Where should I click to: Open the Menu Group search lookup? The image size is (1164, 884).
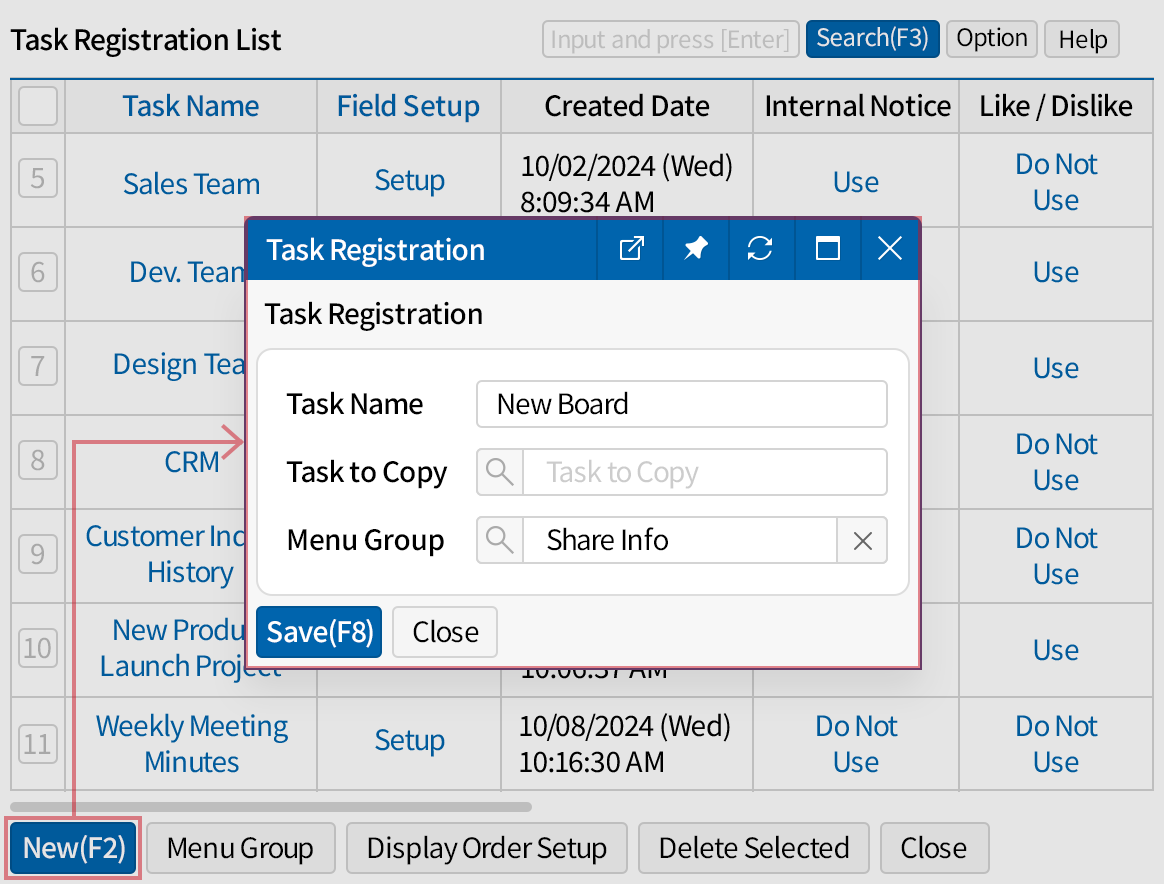[499, 540]
